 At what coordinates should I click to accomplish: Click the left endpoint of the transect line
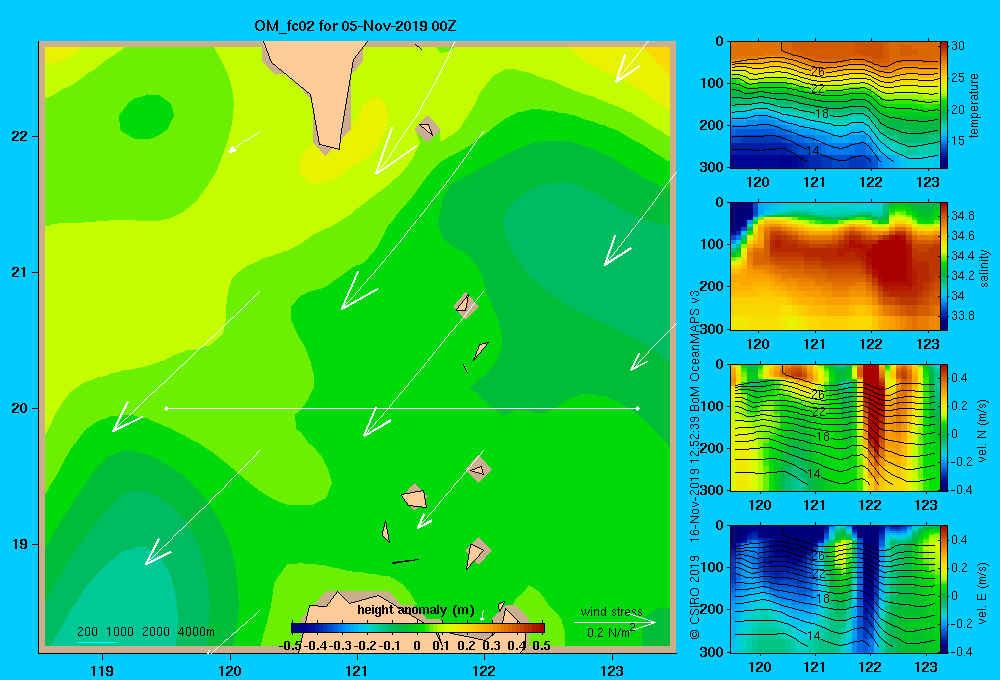[x=166, y=408]
